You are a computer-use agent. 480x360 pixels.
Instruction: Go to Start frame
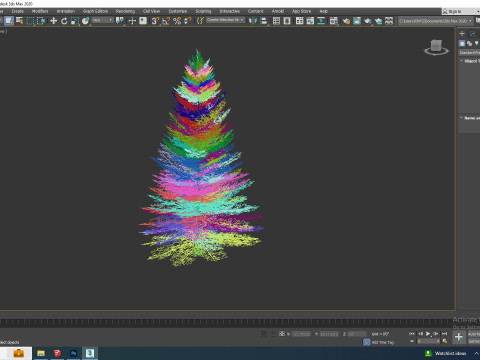click(412, 334)
